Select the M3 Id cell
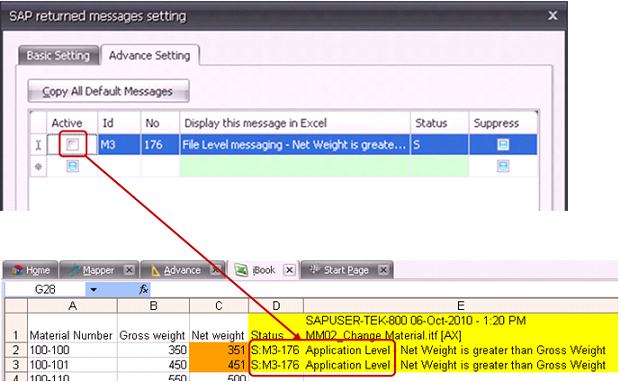The width and height of the screenshot is (620, 382). tap(119, 145)
